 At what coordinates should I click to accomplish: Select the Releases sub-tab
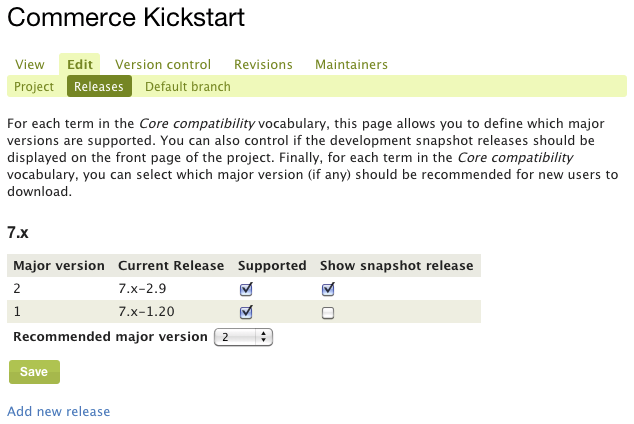click(100, 87)
